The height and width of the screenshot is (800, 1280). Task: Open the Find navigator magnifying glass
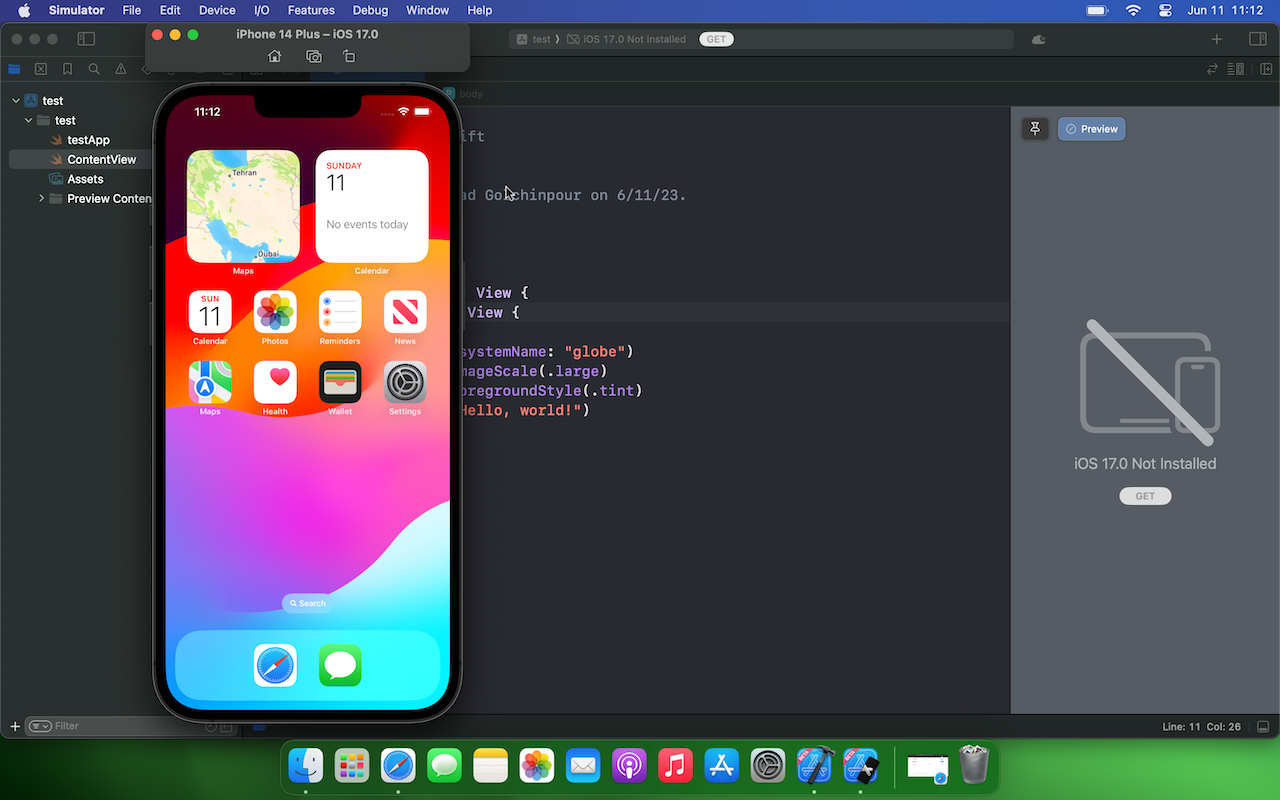[93, 69]
